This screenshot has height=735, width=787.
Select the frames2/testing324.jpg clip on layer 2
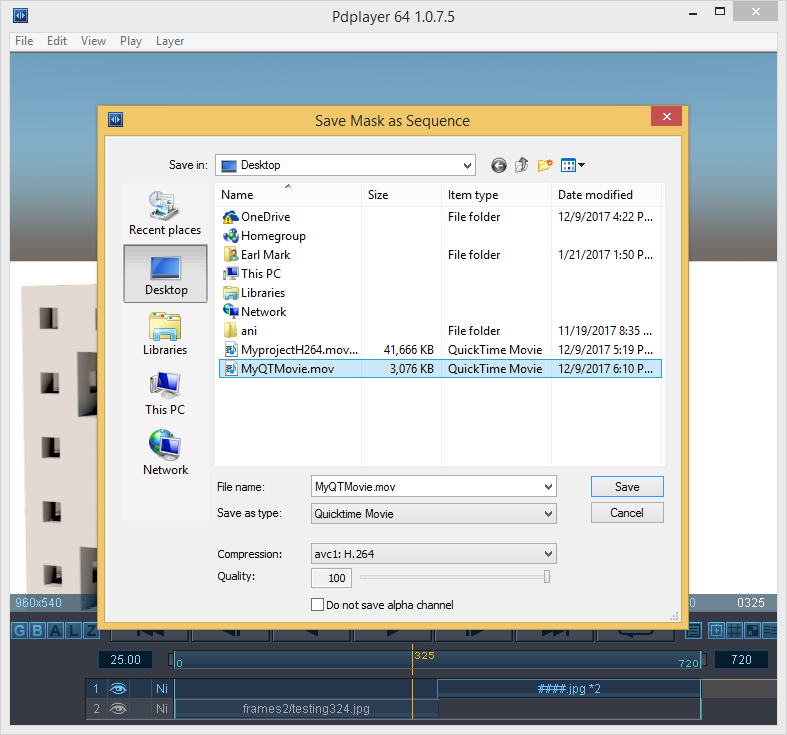tap(306, 708)
